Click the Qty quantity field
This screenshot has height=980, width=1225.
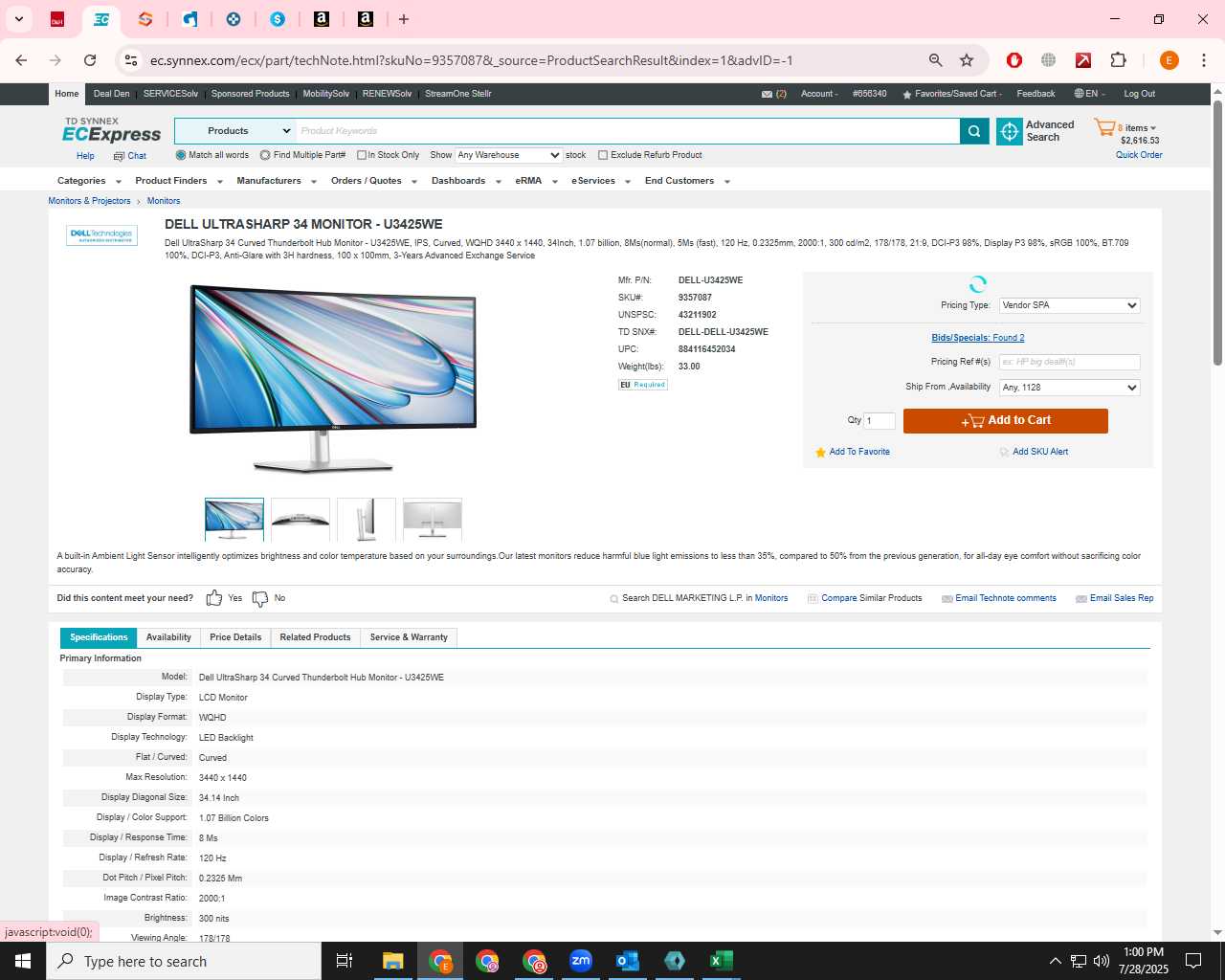click(880, 421)
